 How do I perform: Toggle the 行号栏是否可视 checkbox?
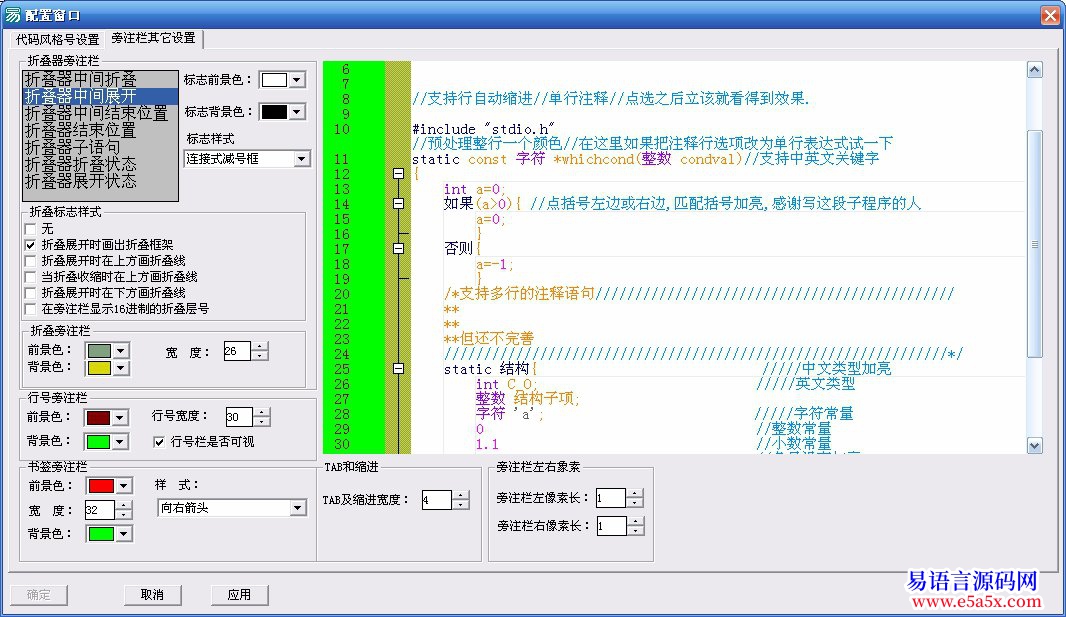(159, 442)
